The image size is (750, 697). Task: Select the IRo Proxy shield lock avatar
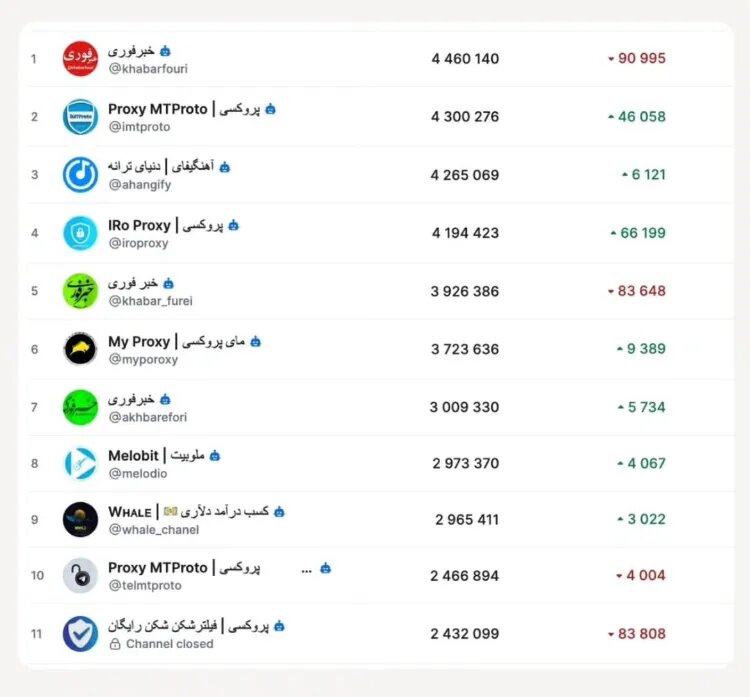[80, 233]
